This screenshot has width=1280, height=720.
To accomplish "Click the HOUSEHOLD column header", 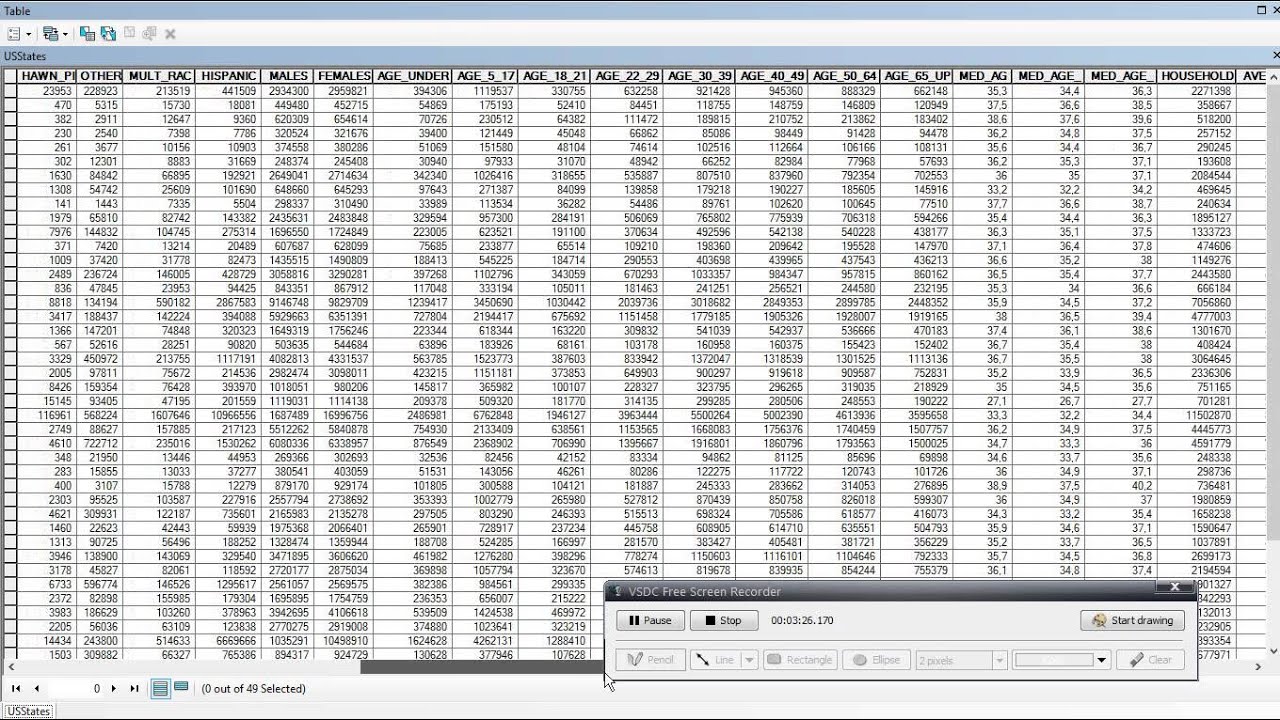I will pyautogui.click(x=1197, y=76).
